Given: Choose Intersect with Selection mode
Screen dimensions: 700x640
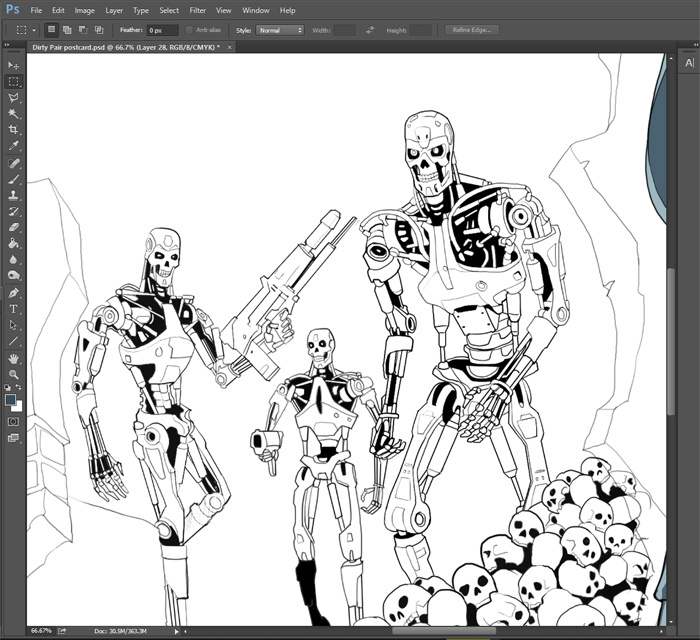Looking at the screenshot, I should coord(99,30).
